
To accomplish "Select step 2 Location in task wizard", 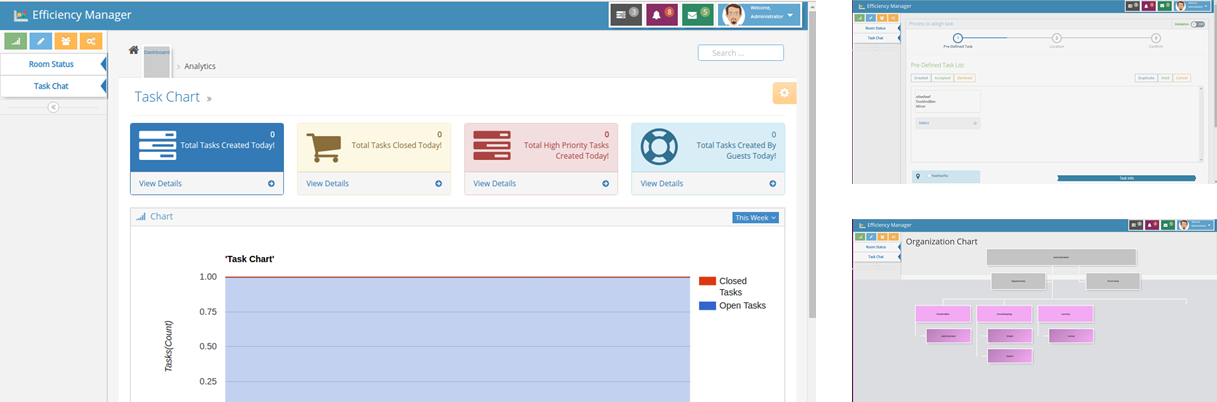I will (x=1057, y=38).
